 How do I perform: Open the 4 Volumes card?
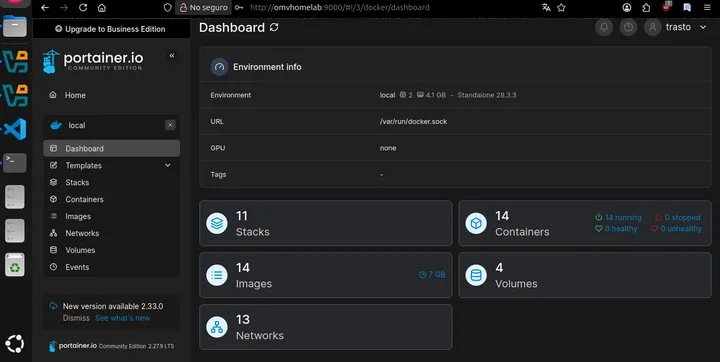pyautogui.click(x=585, y=275)
